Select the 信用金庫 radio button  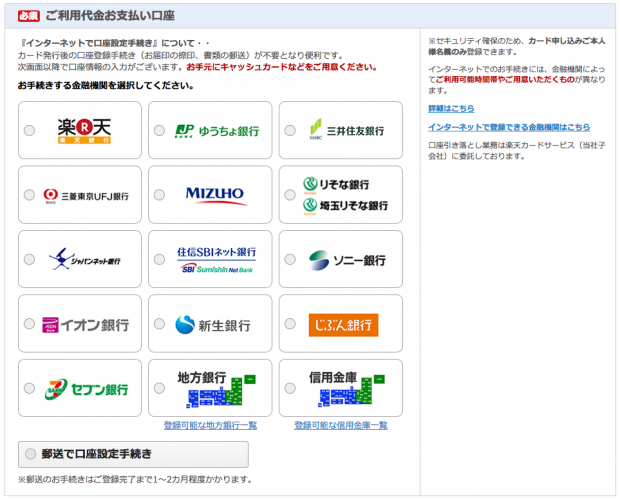[290, 388]
